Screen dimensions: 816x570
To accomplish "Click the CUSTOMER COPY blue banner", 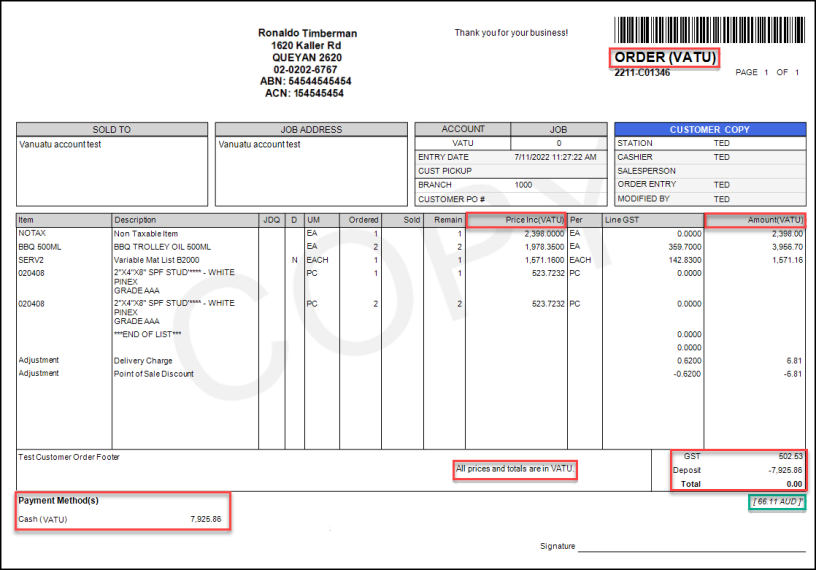I will coord(710,129).
